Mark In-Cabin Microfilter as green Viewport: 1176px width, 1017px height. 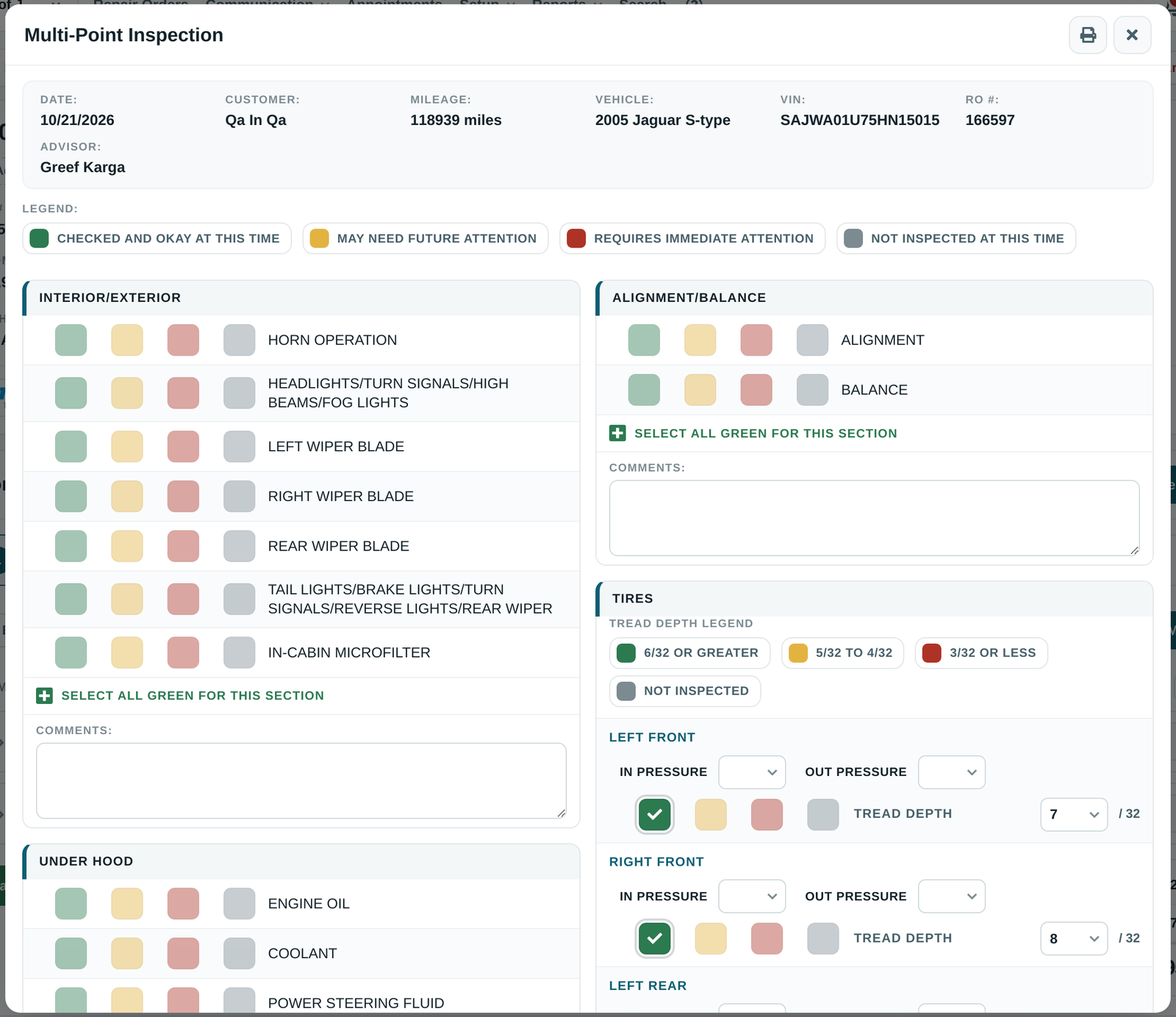(71, 653)
